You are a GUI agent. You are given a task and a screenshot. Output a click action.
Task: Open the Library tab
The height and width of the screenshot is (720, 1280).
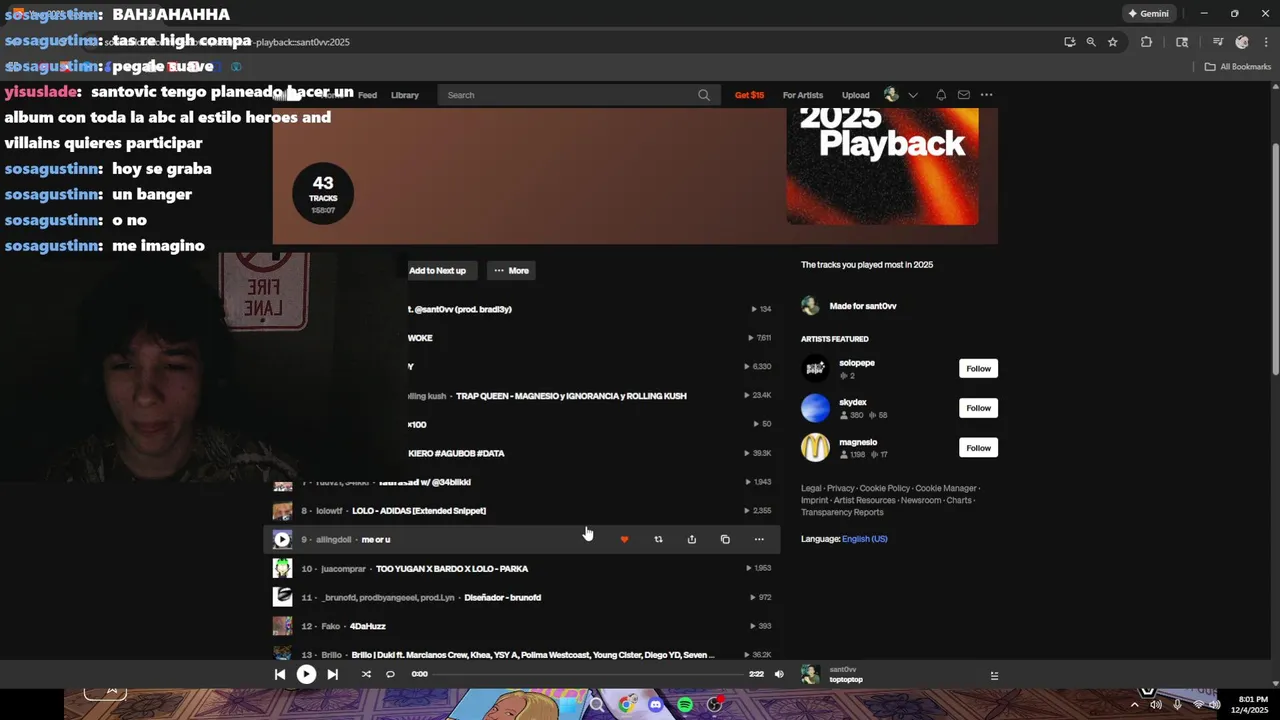pyautogui.click(x=405, y=95)
